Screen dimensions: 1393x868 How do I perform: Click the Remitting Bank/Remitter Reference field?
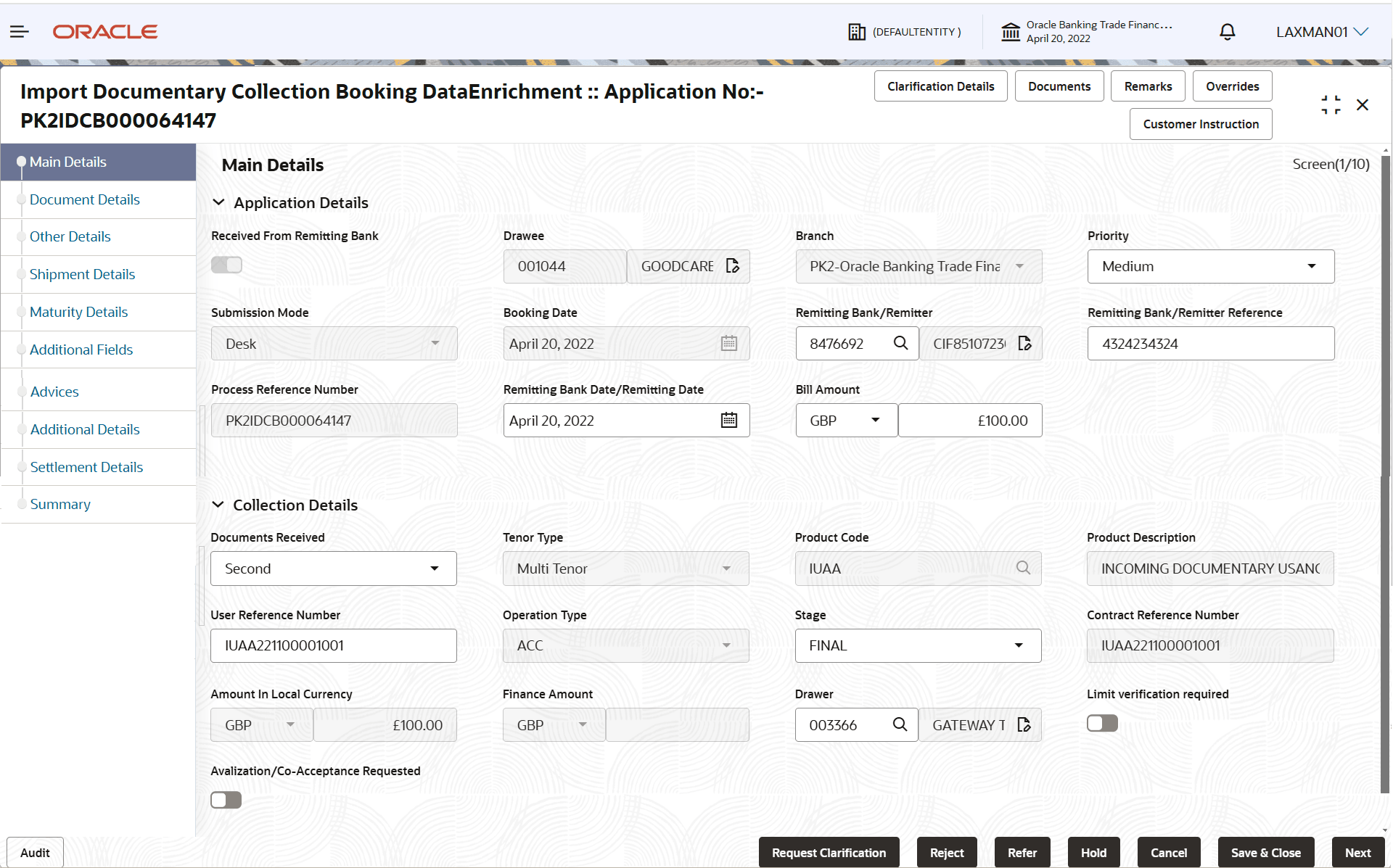pos(1210,343)
